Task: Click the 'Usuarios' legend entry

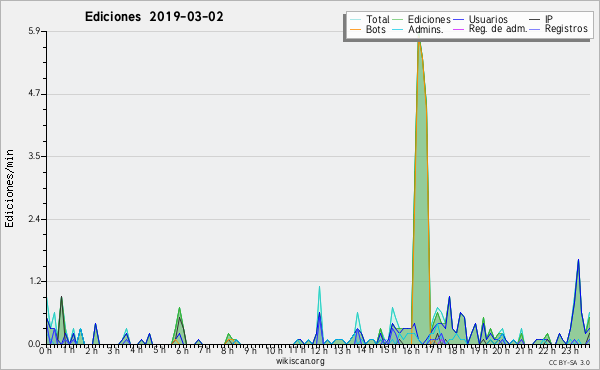Action: click(480, 19)
